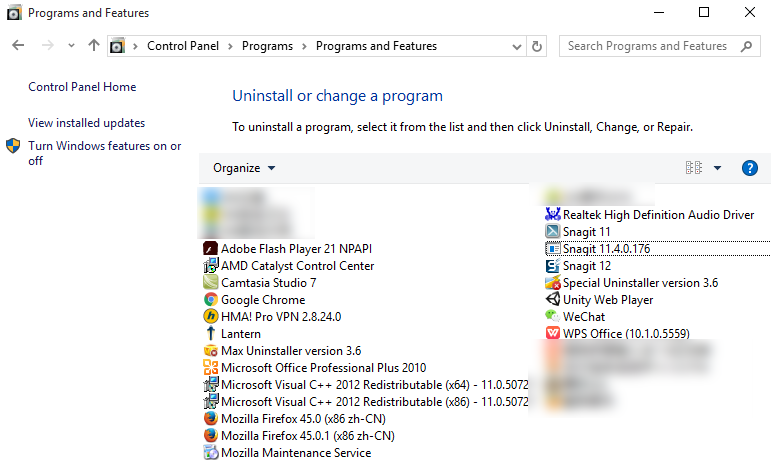This screenshot has height=472, width=771.
Task: Click the Visual C++ 2012 (x86) icon
Action: [x=210, y=401]
